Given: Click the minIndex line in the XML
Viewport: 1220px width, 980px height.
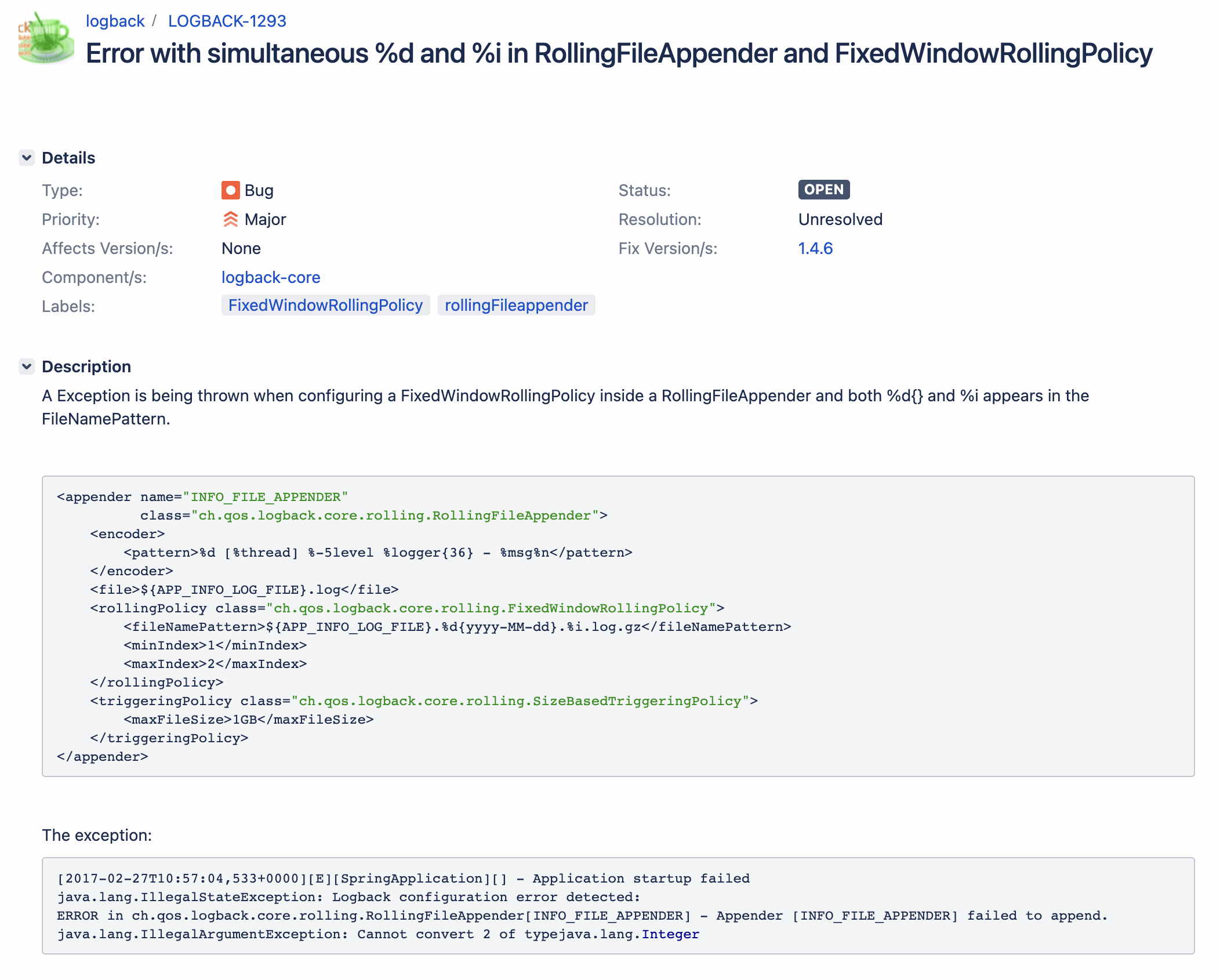Looking at the screenshot, I should pyautogui.click(x=215, y=645).
